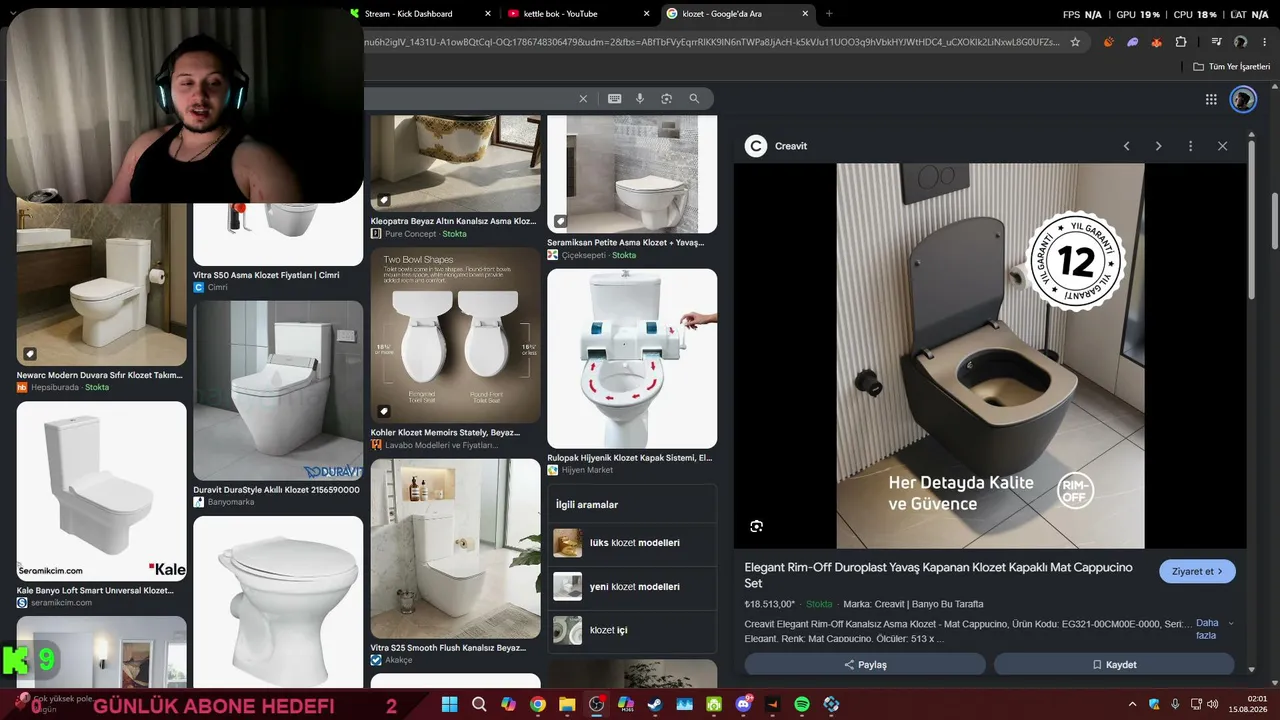Image resolution: width=1280 pixels, height=720 pixels.
Task: Open the Kohler Klozet Memoirs Stately image
Action: pyautogui.click(x=455, y=336)
